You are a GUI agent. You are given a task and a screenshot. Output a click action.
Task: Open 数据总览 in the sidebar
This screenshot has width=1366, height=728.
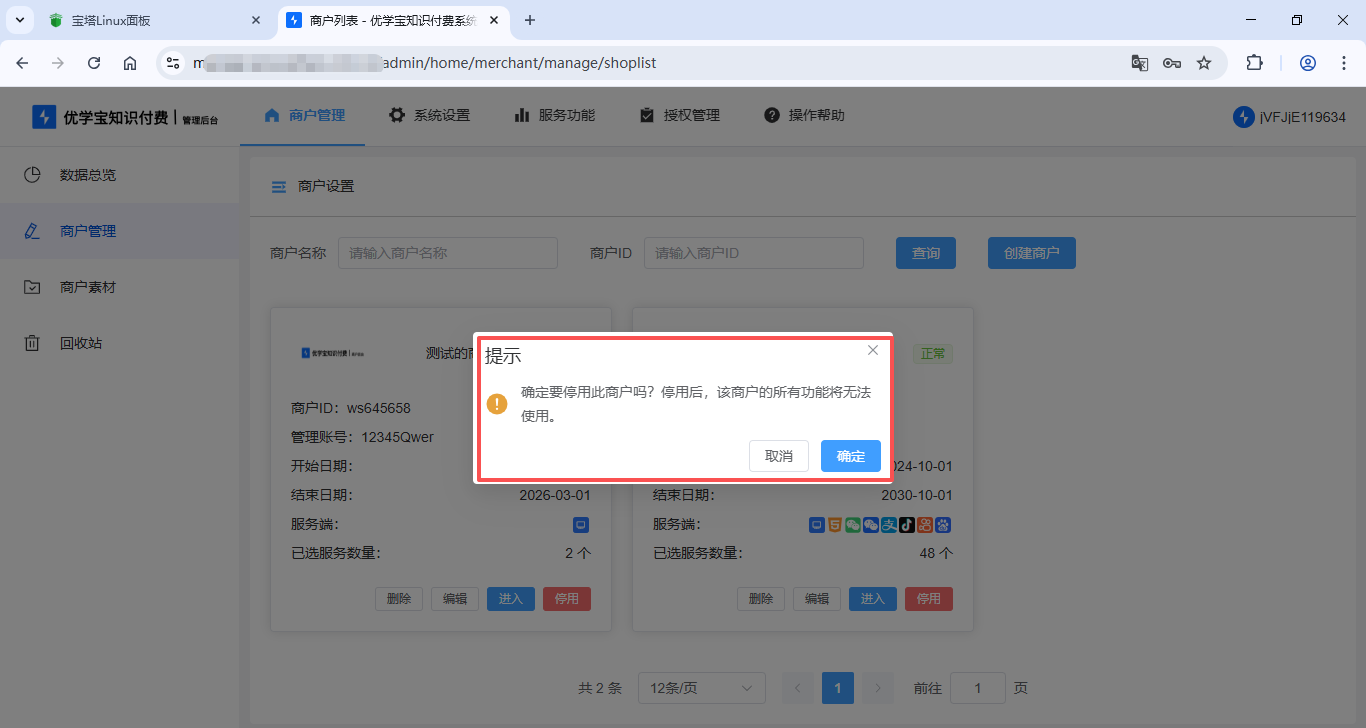point(88,175)
